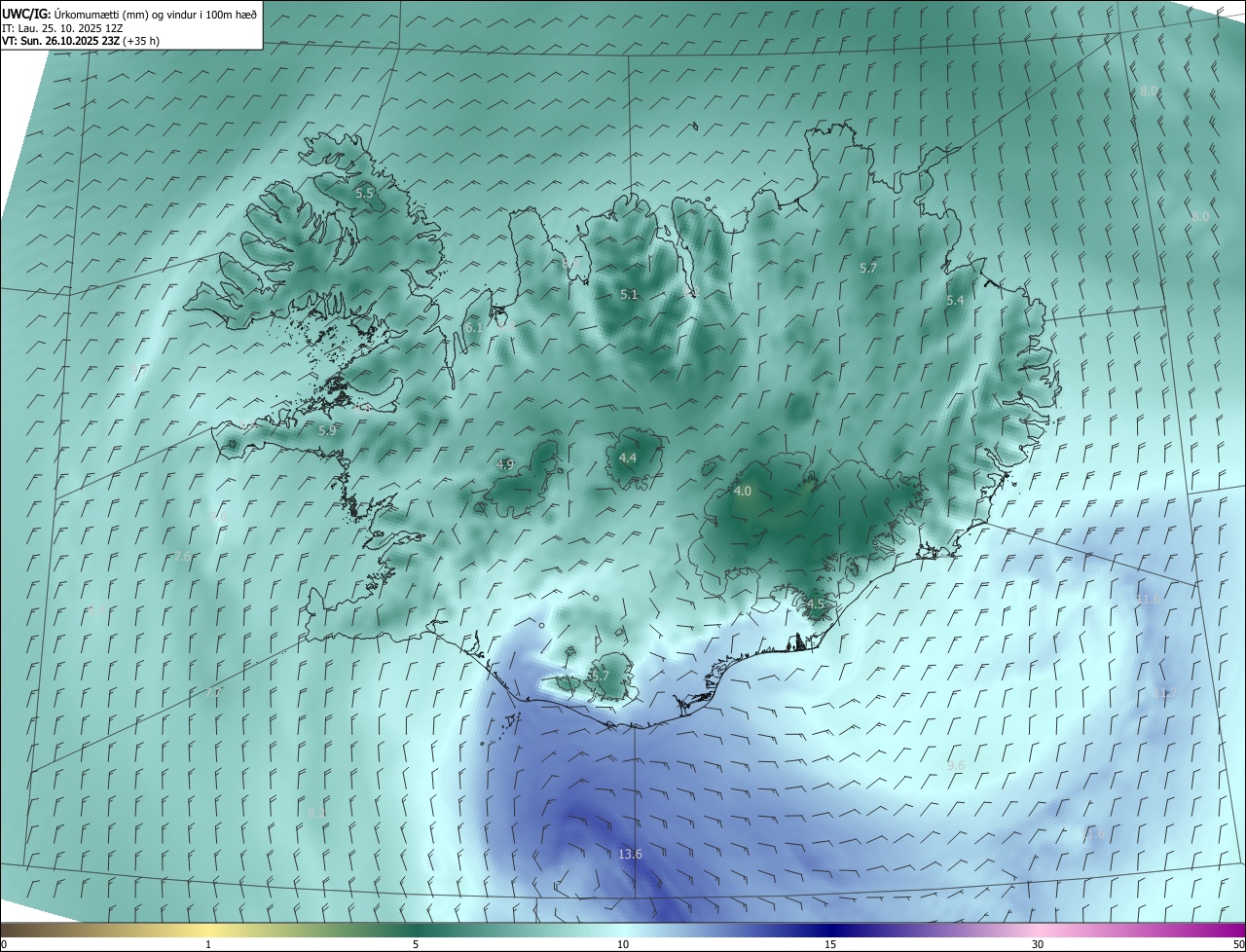The height and width of the screenshot is (952, 1246).
Task: Click the 'IT: Lau. 25. 10. 2025 12Z' line
Action: click(x=62, y=27)
